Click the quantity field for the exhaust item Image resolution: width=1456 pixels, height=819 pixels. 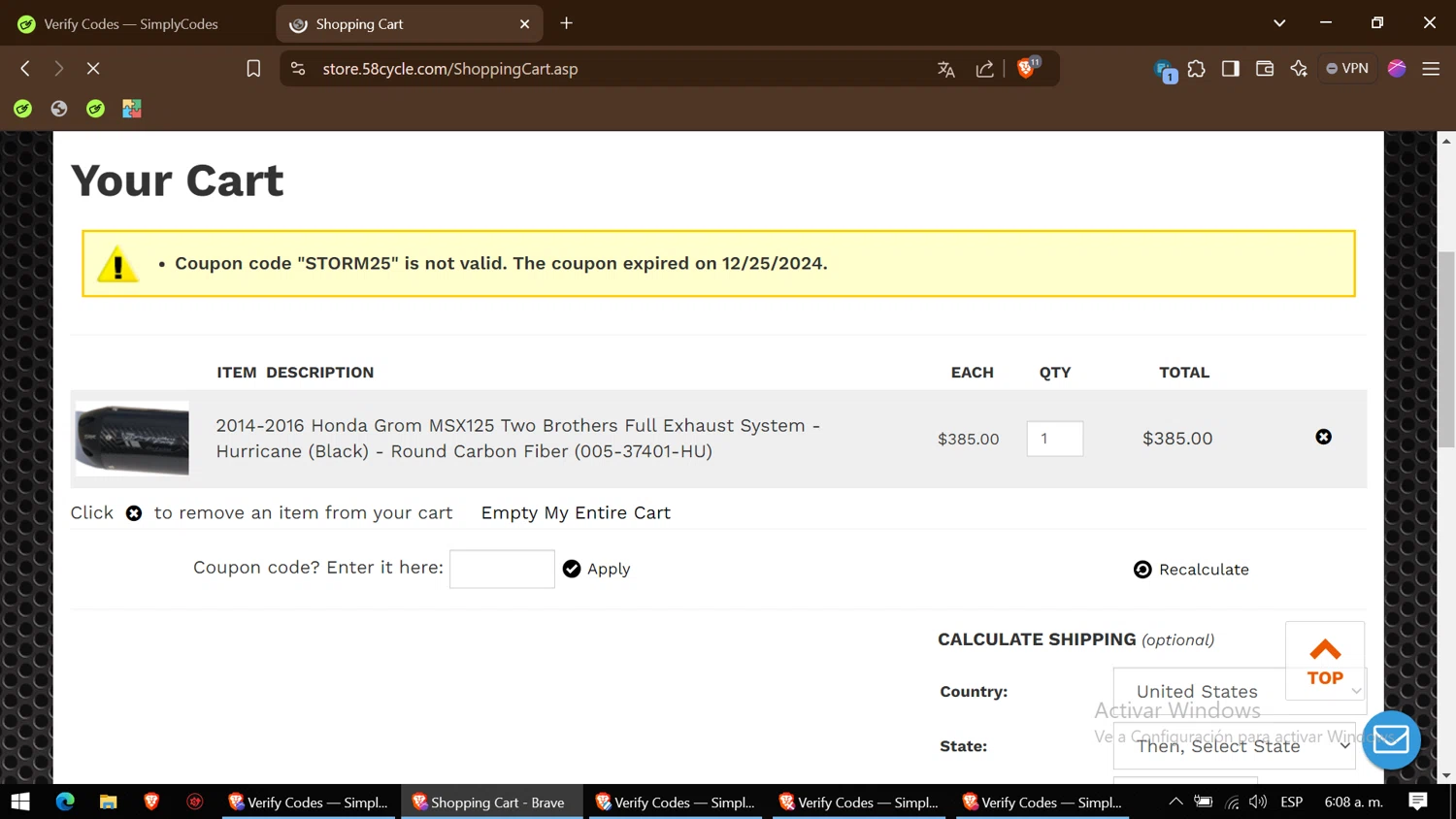point(1055,439)
